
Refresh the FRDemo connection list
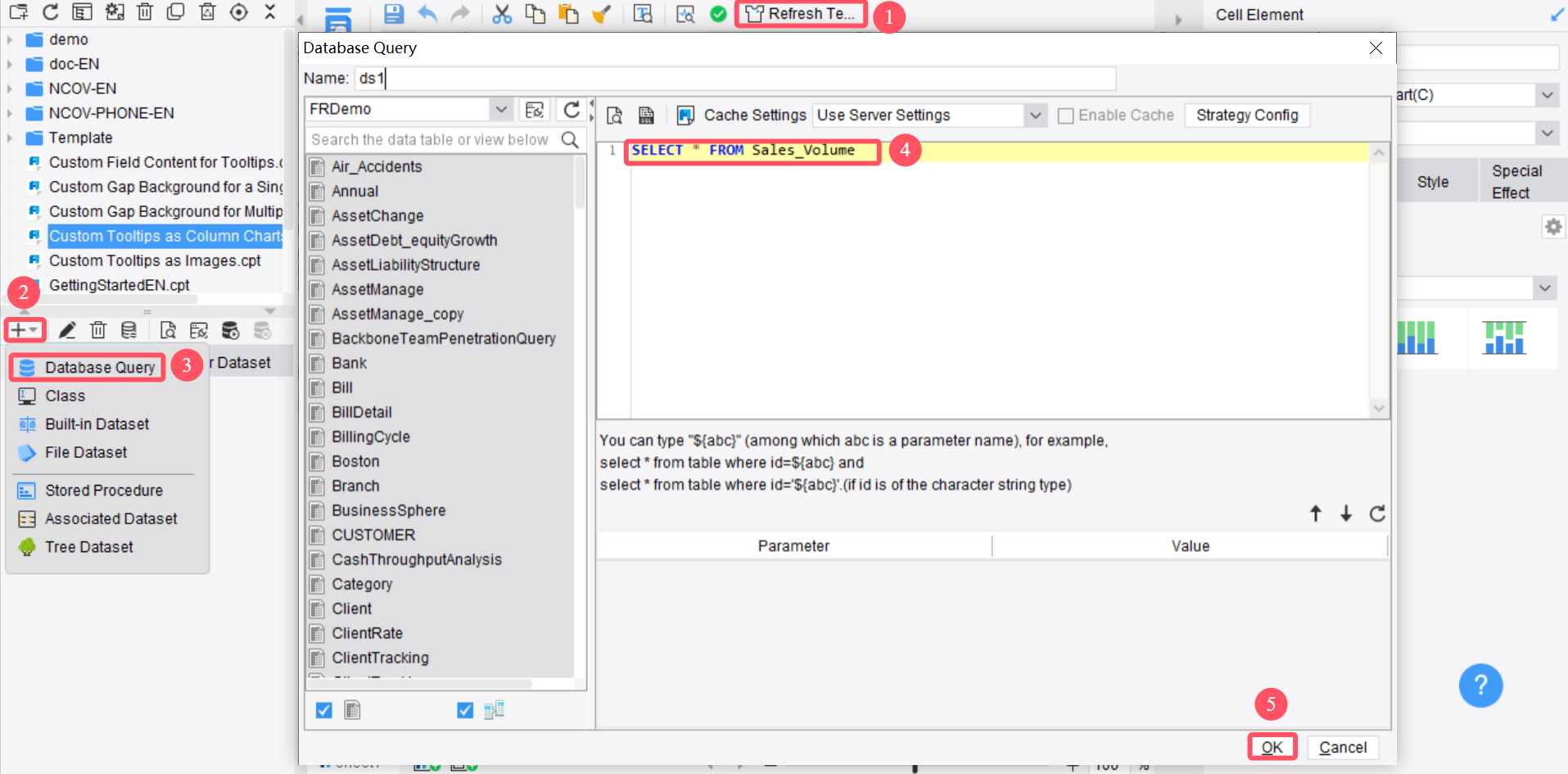[572, 108]
